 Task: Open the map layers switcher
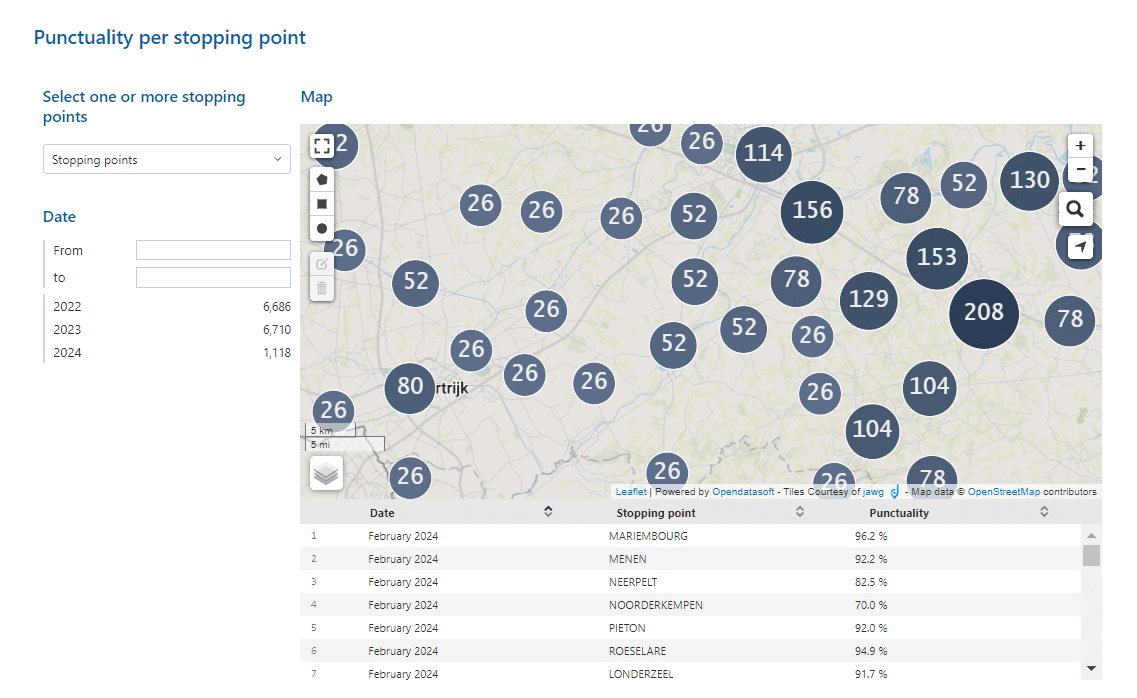[326, 473]
